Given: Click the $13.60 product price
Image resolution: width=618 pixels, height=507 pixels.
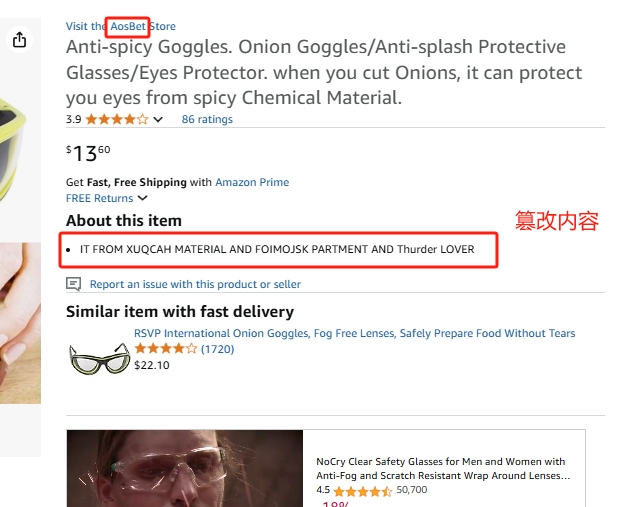Looking at the screenshot, I should [x=88, y=153].
